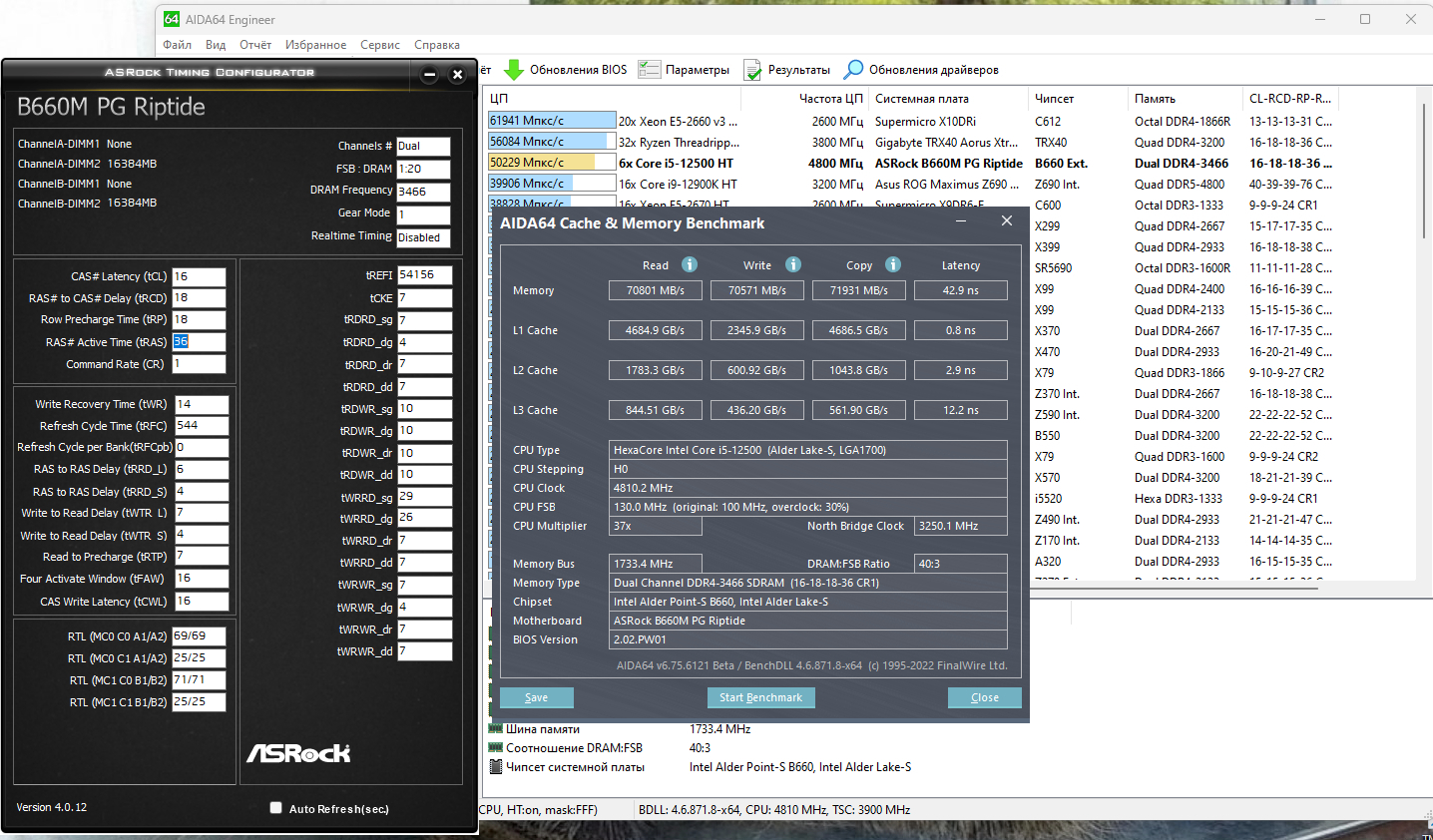Open the Сервис menu
This screenshot has width=1433, height=840.
point(379,45)
